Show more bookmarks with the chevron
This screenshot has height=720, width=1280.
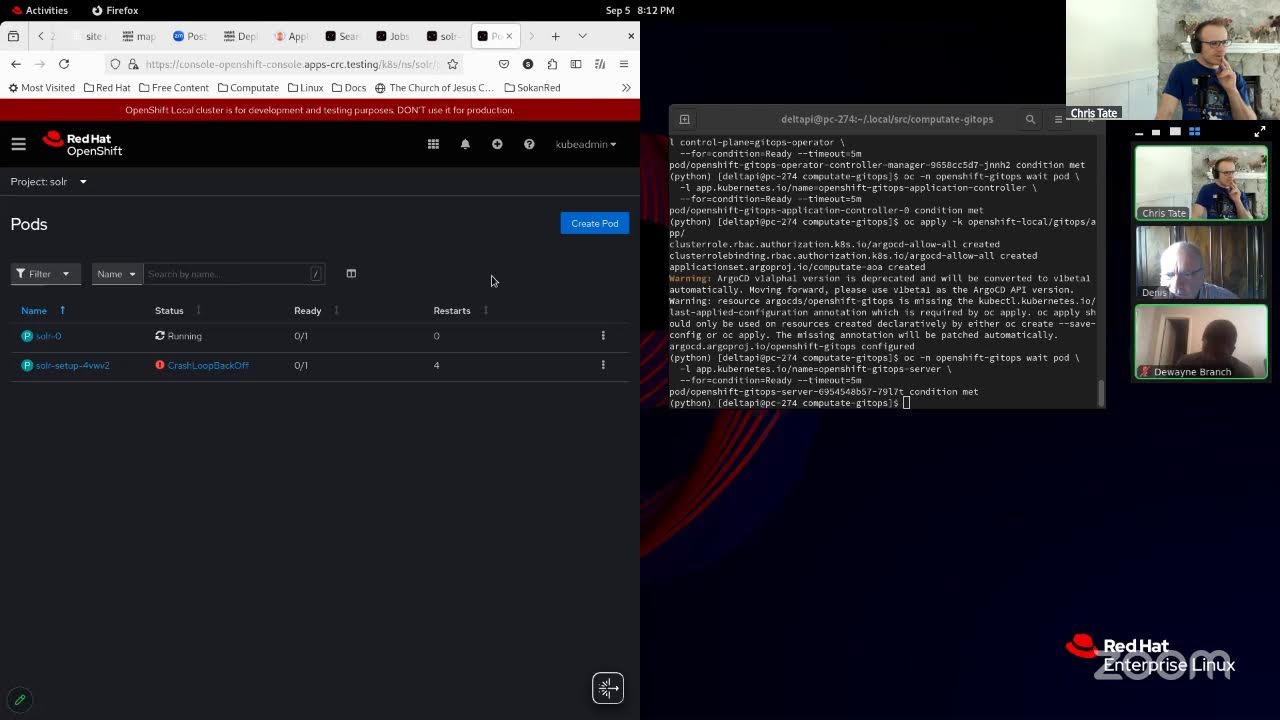click(626, 87)
